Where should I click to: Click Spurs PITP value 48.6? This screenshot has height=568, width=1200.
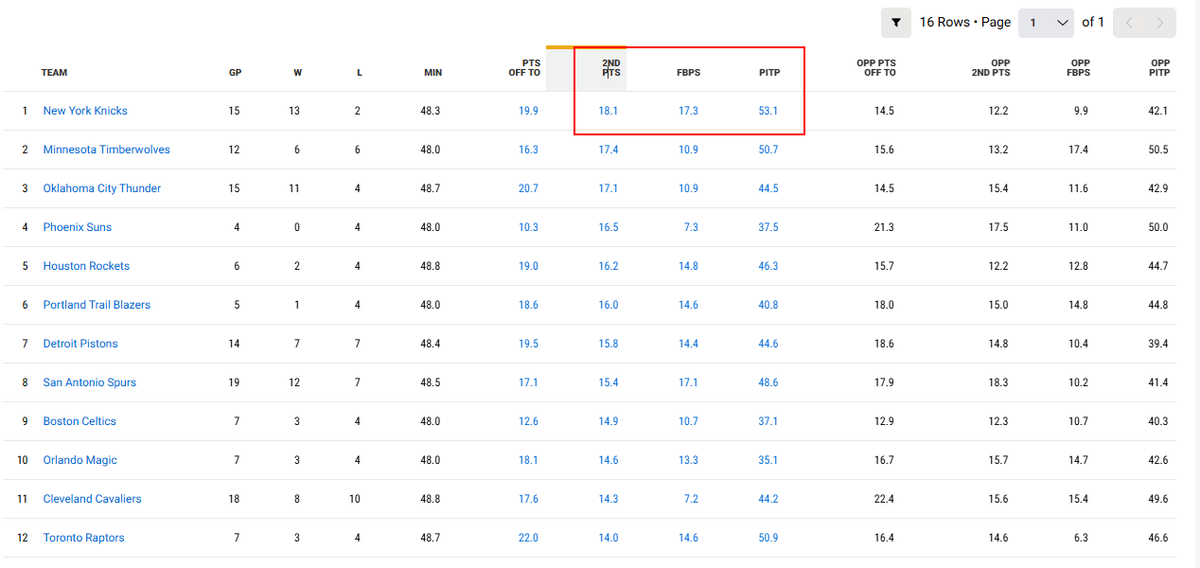[768, 383]
